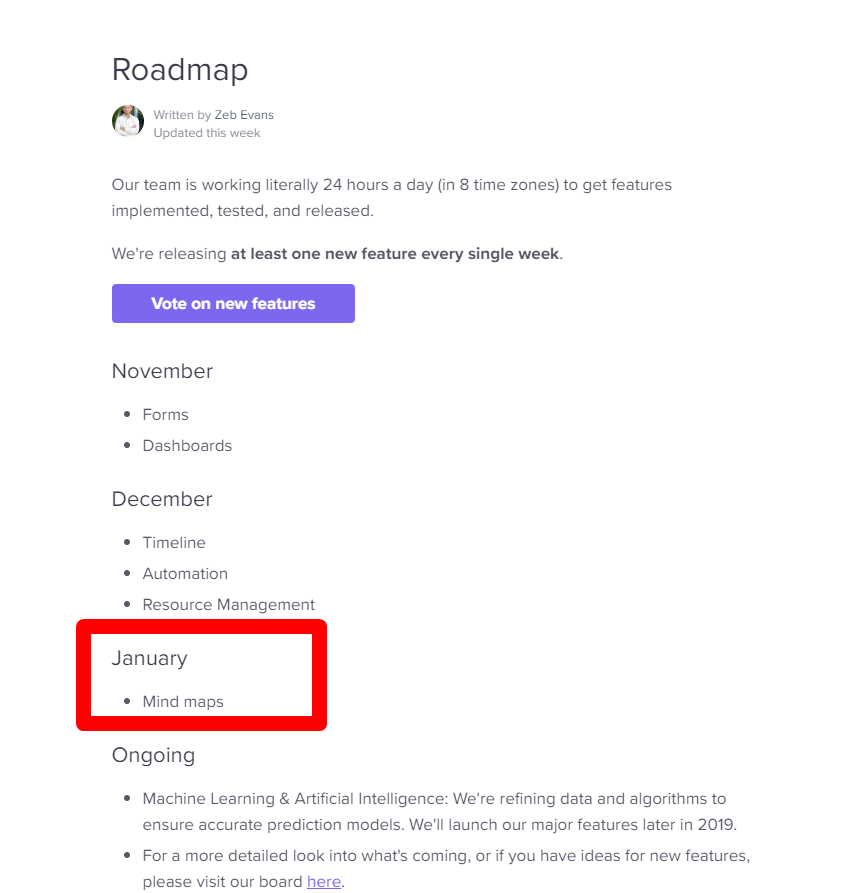This screenshot has height=893, width=868.
Task: Select the highlighted January heading
Action: coord(149,658)
